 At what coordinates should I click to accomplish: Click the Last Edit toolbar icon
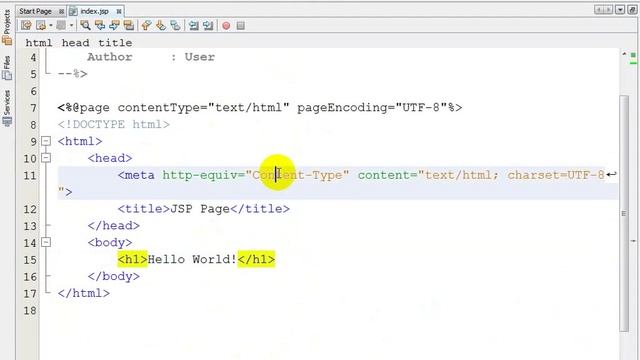27,26
